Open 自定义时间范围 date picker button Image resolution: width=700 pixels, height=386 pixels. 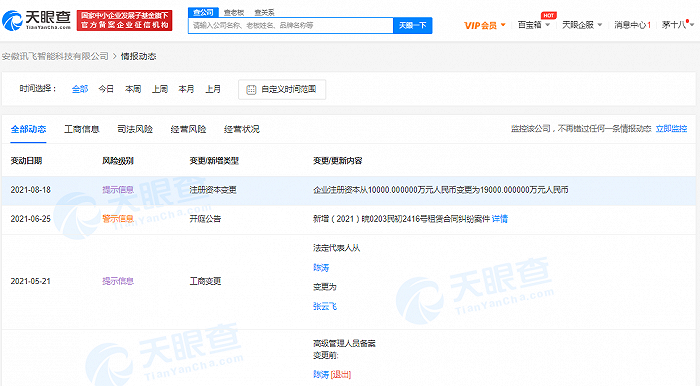[282, 90]
